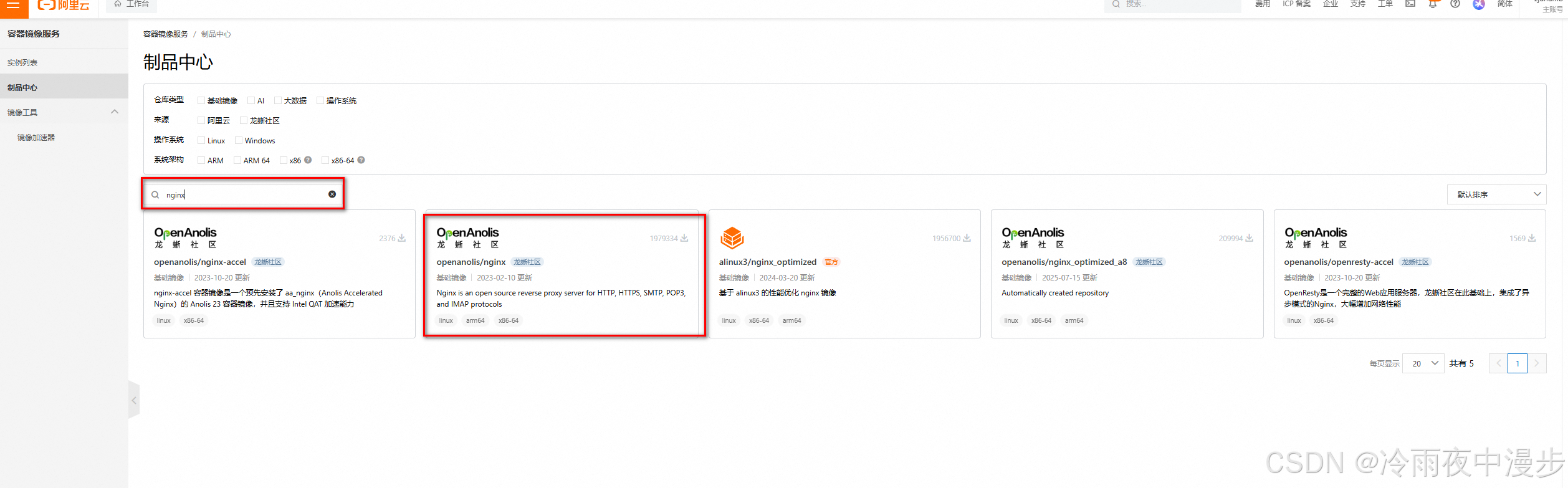This screenshot has width=1568, height=488.
Task: Open the 支持 menu
Action: tap(1357, 4)
